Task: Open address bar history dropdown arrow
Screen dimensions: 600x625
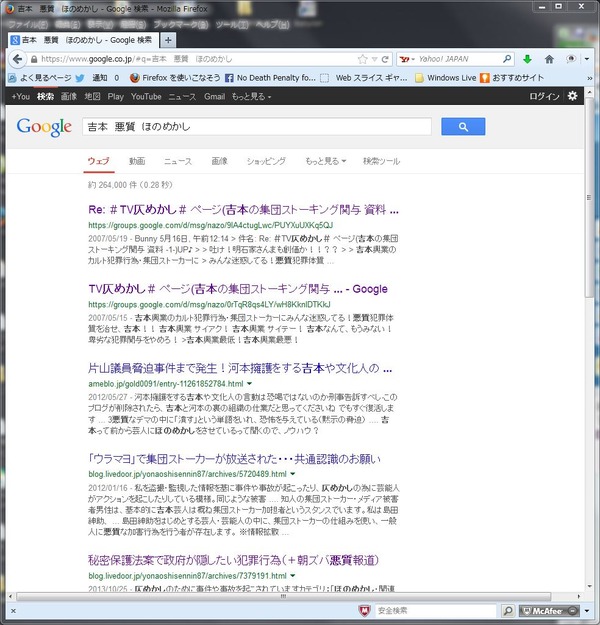Action: (374, 59)
